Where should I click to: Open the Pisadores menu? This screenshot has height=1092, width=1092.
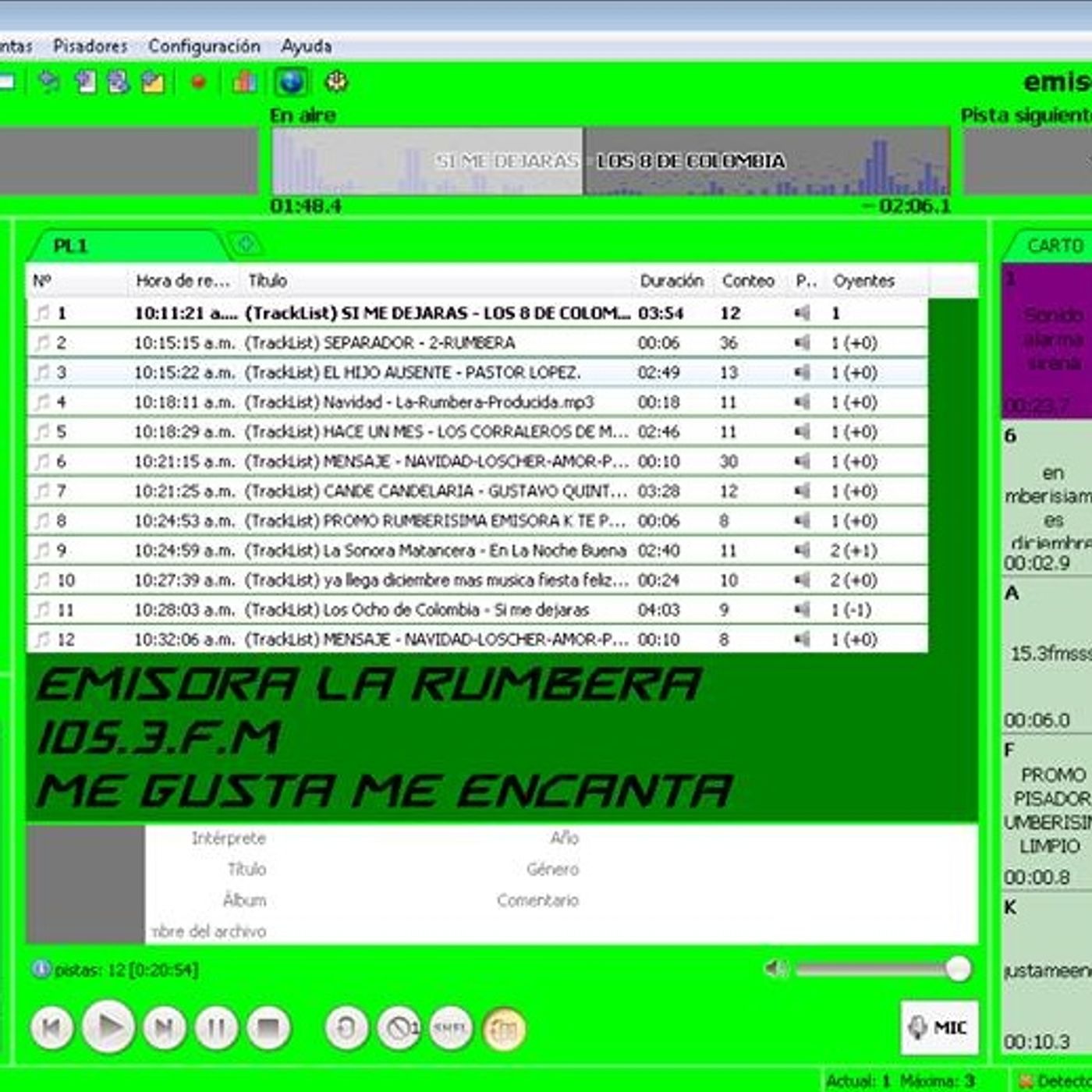tap(90, 46)
